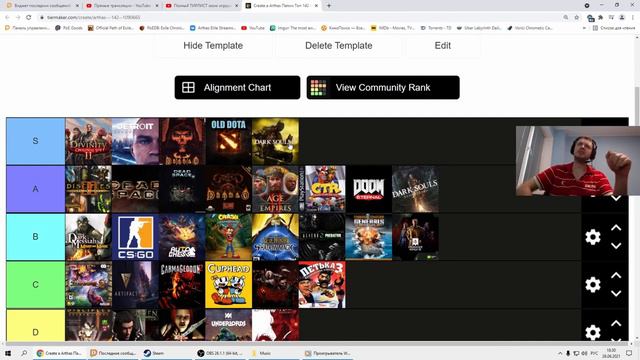Select the Петька 3 cover

322,284
